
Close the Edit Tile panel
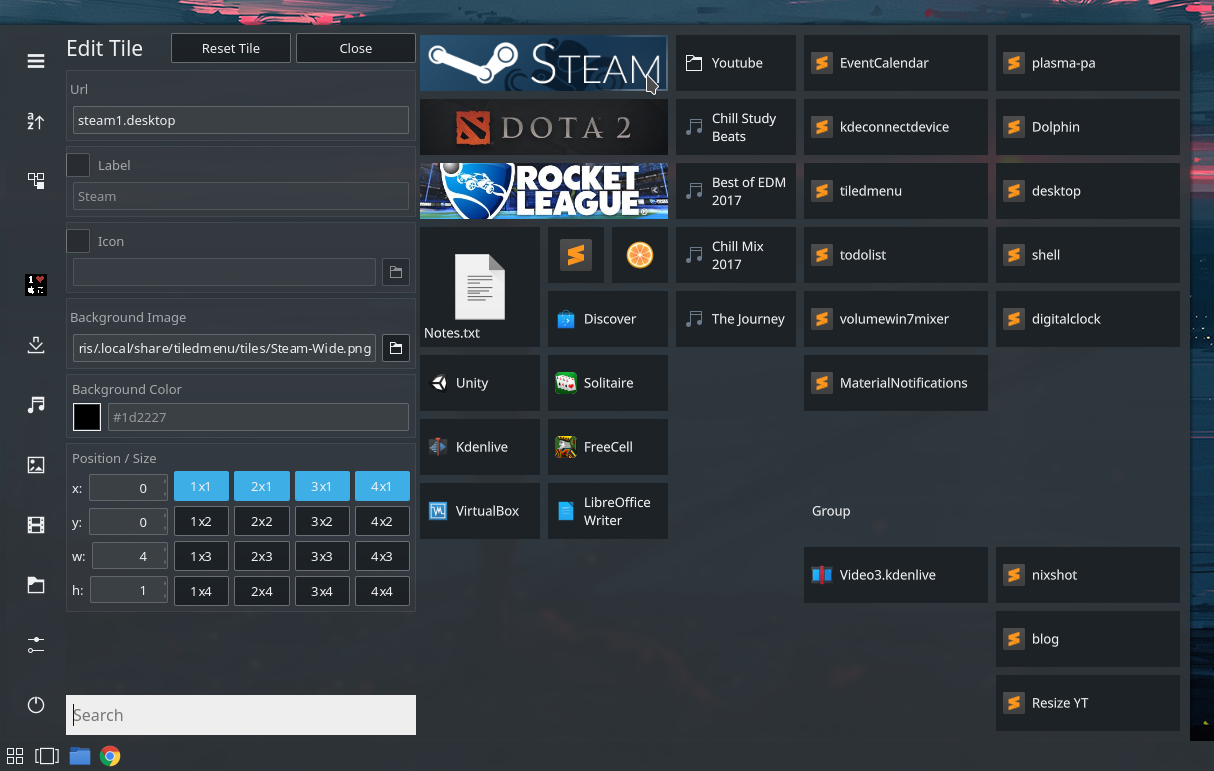point(356,48)
